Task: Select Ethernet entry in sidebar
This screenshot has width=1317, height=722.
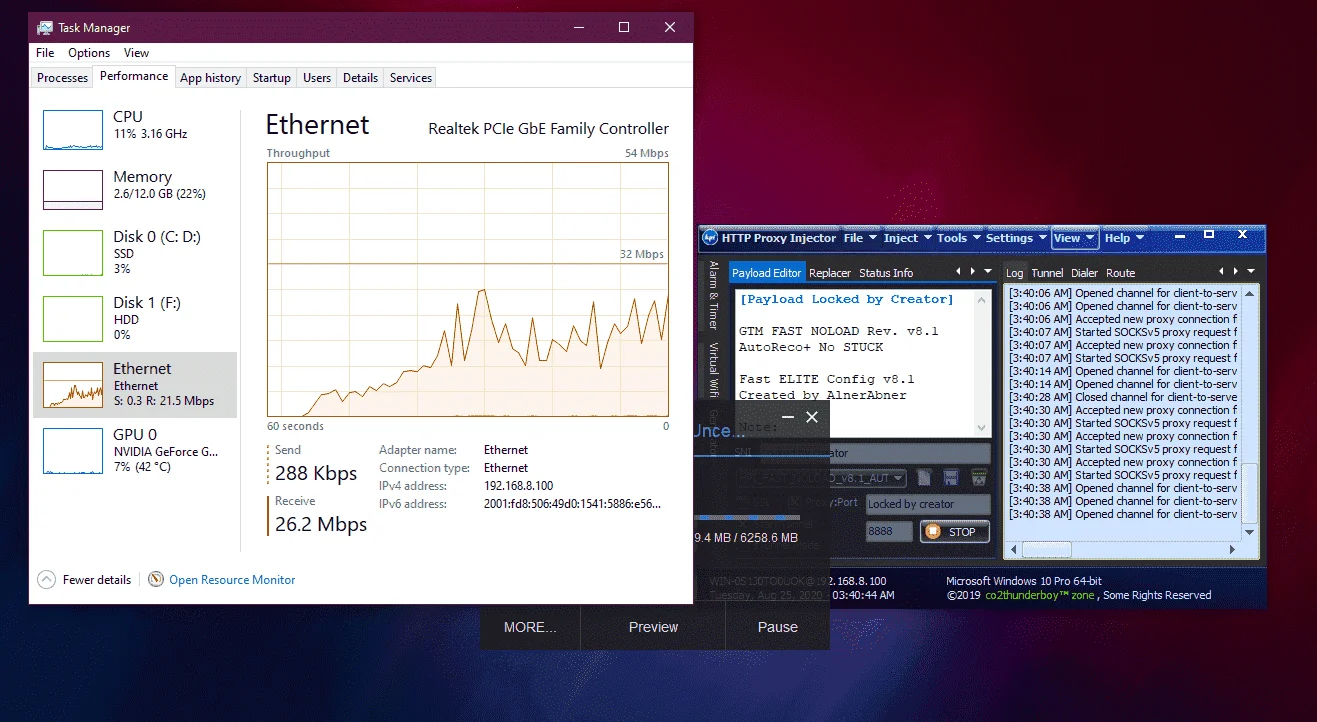Action: pyautogui.click(x=135, y=384)
